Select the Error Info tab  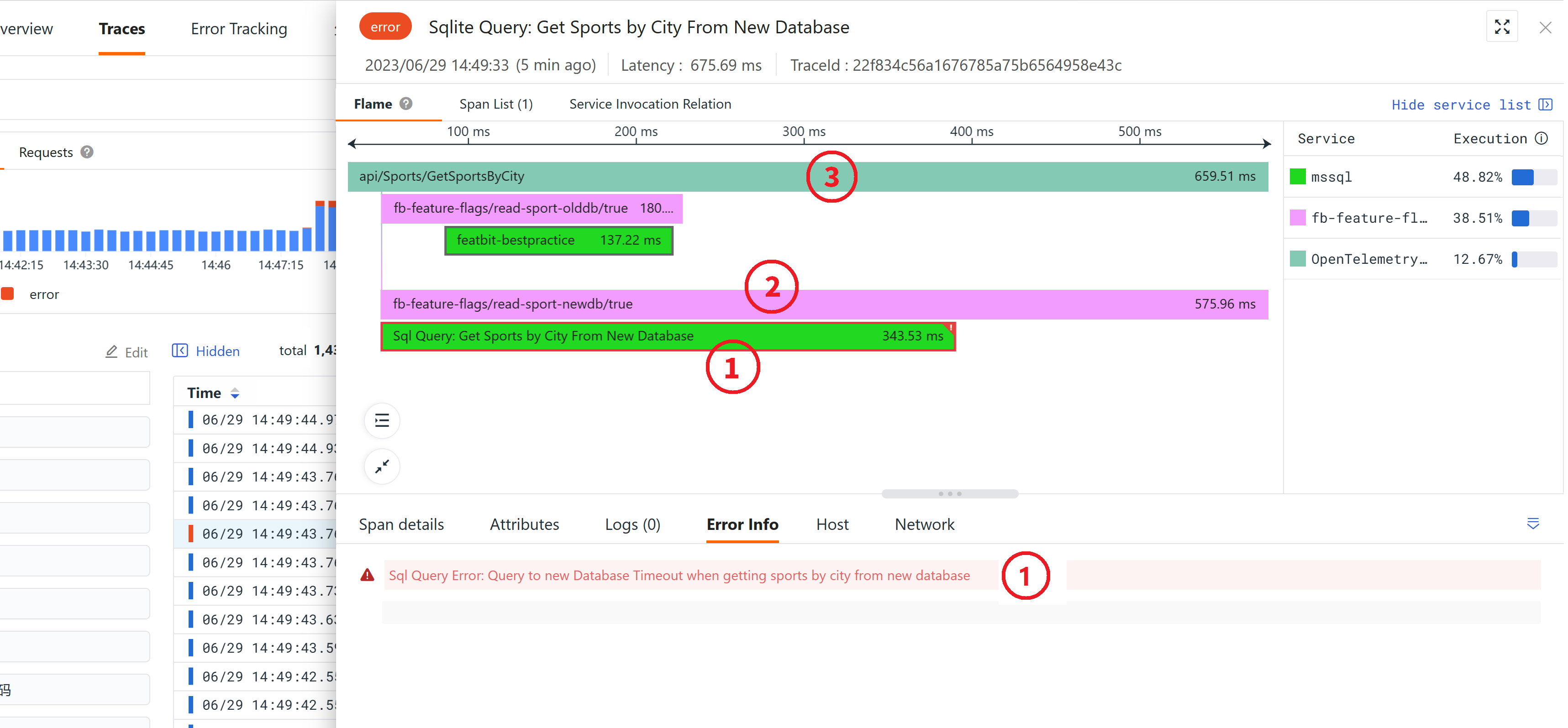point(742,524)
